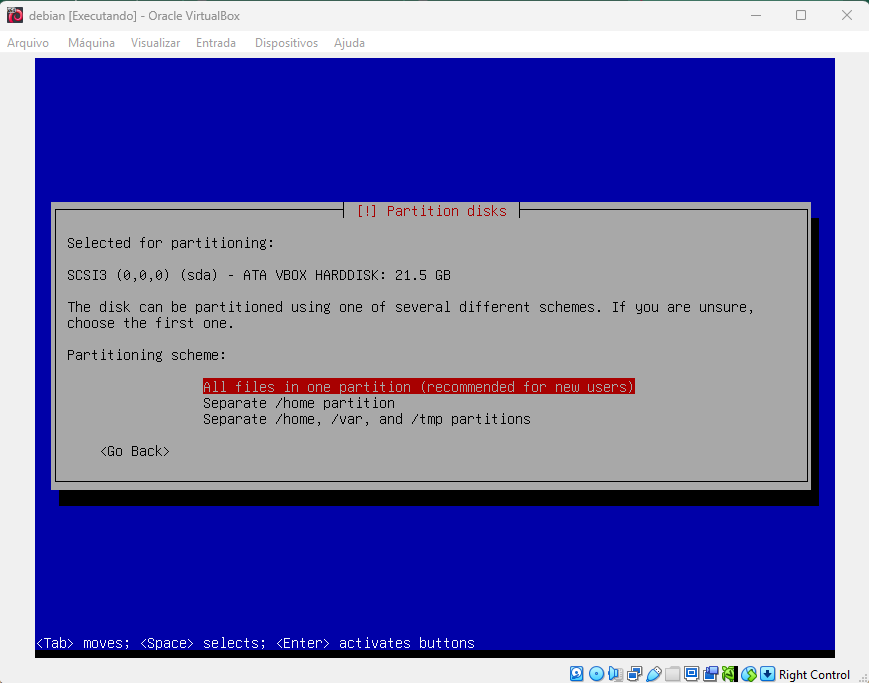Click the Tab moves help line

[255, 643]
